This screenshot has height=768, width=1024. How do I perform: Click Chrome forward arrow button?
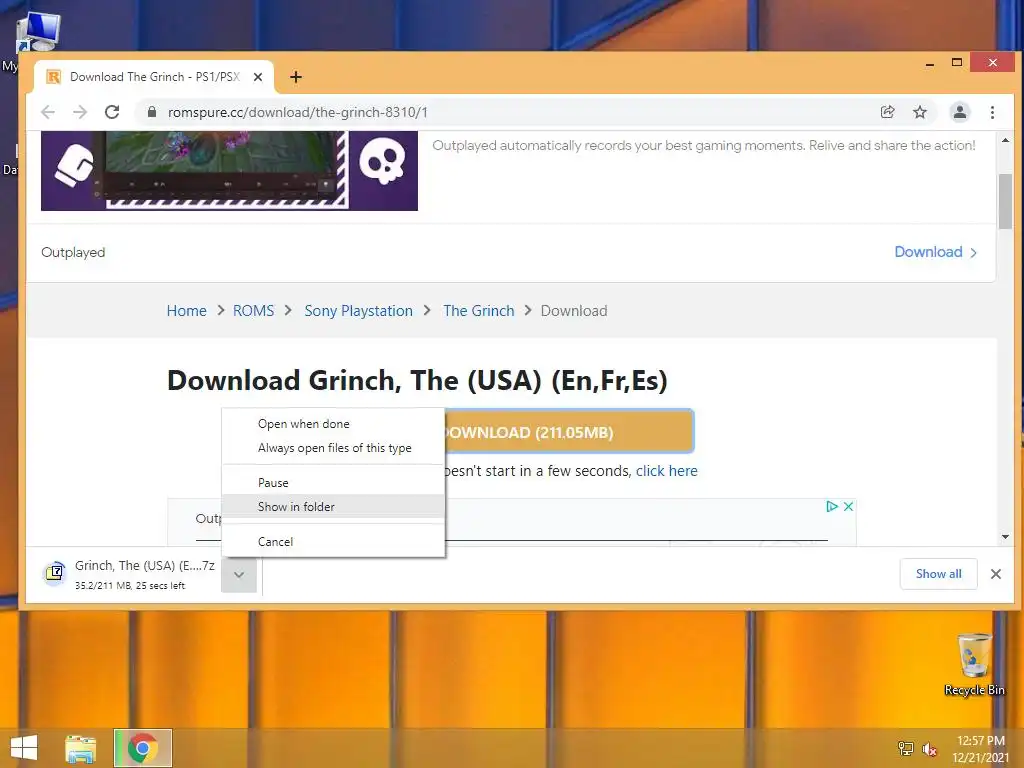pyautogui.click(x=80, y=112)
